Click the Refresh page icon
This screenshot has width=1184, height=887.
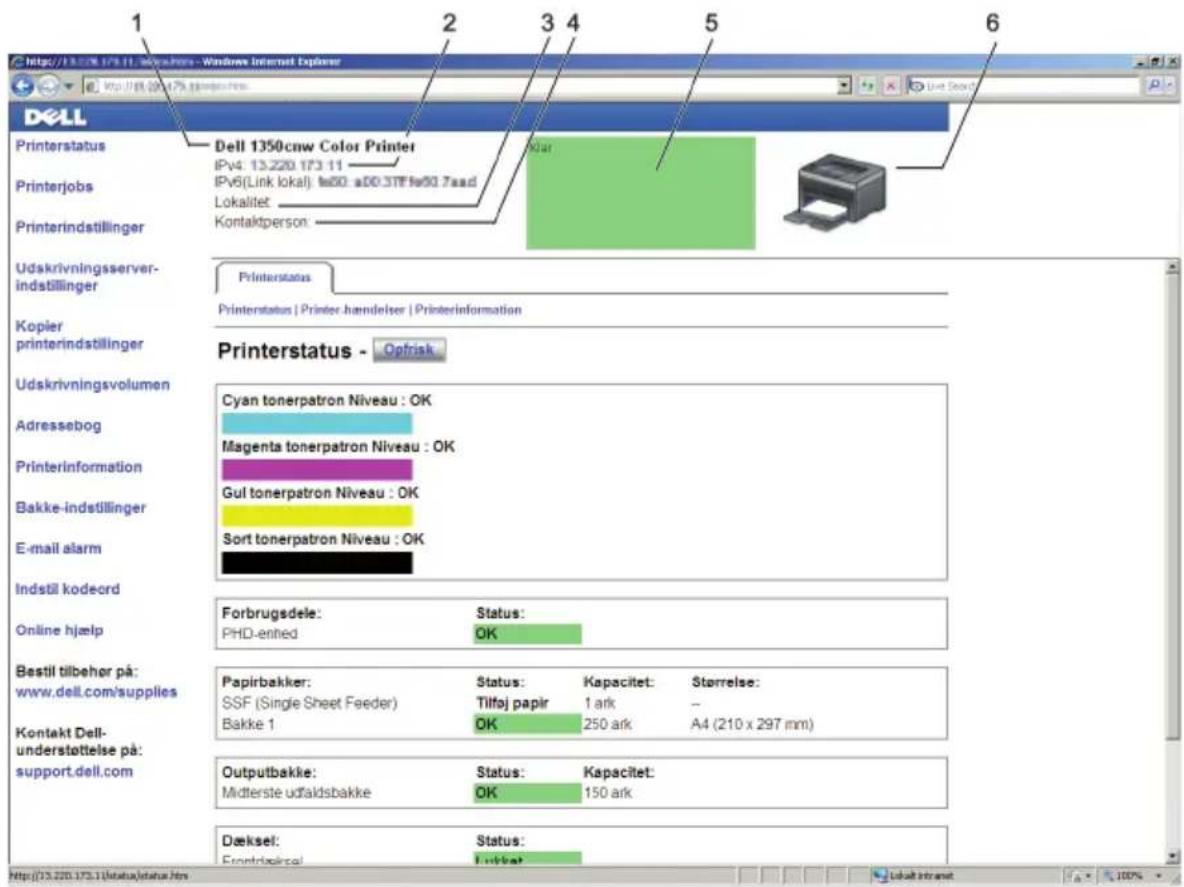point(868,86)
